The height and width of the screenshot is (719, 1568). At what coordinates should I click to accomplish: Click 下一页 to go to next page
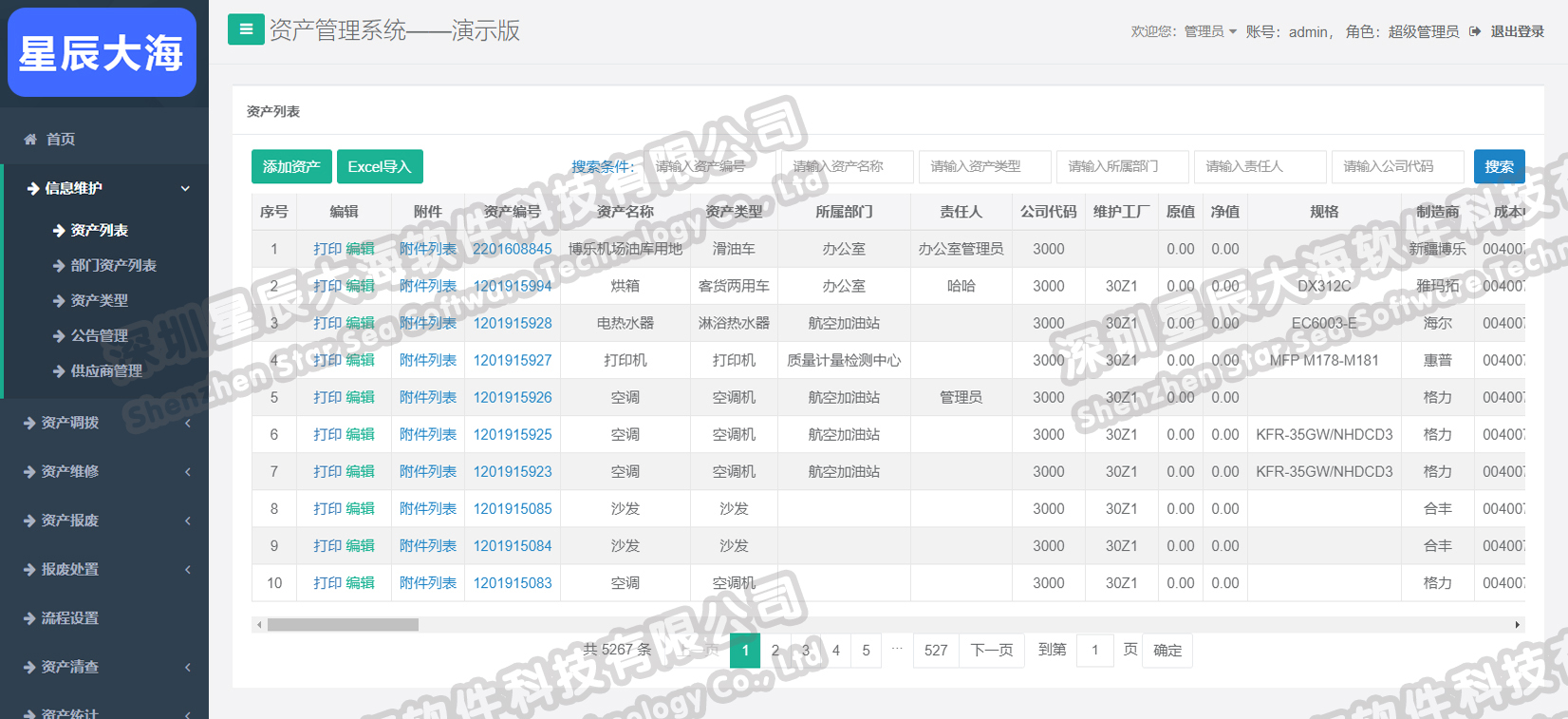pyautogui.click(x=992, y=650)
